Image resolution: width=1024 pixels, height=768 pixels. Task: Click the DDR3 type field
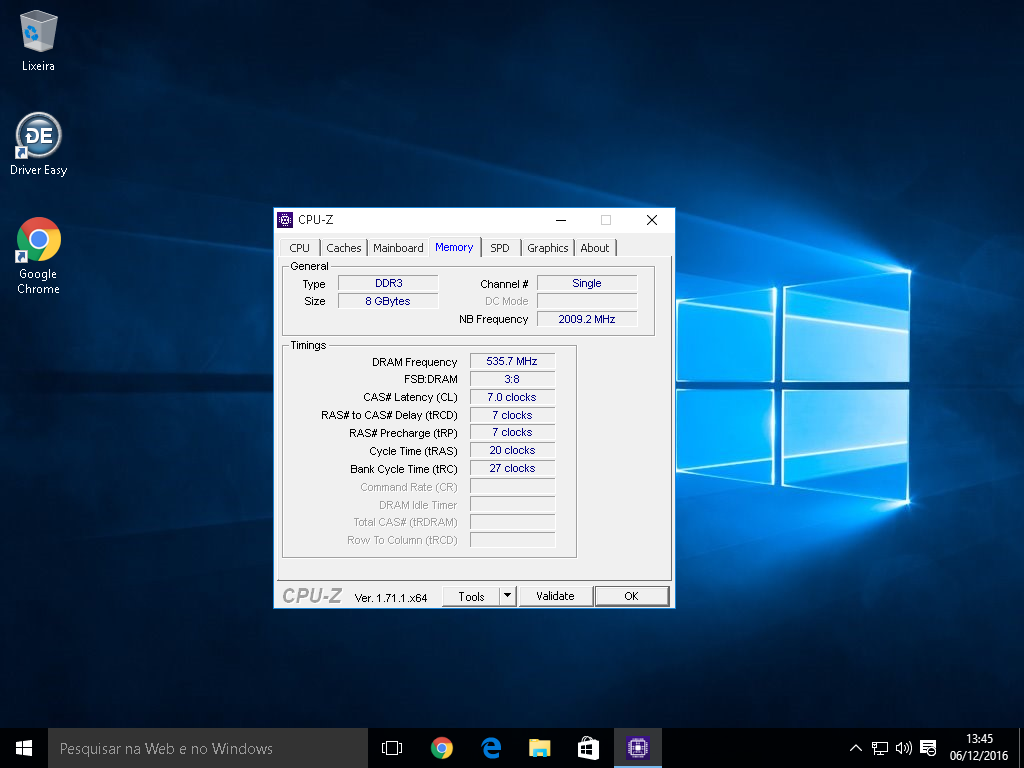pos(389,283)
